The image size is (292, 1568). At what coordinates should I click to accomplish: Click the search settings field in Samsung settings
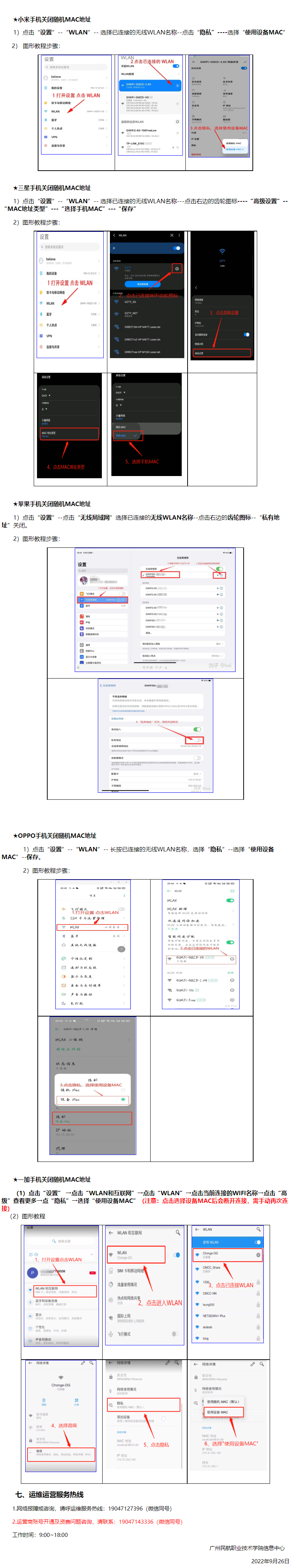coord(71,247)
